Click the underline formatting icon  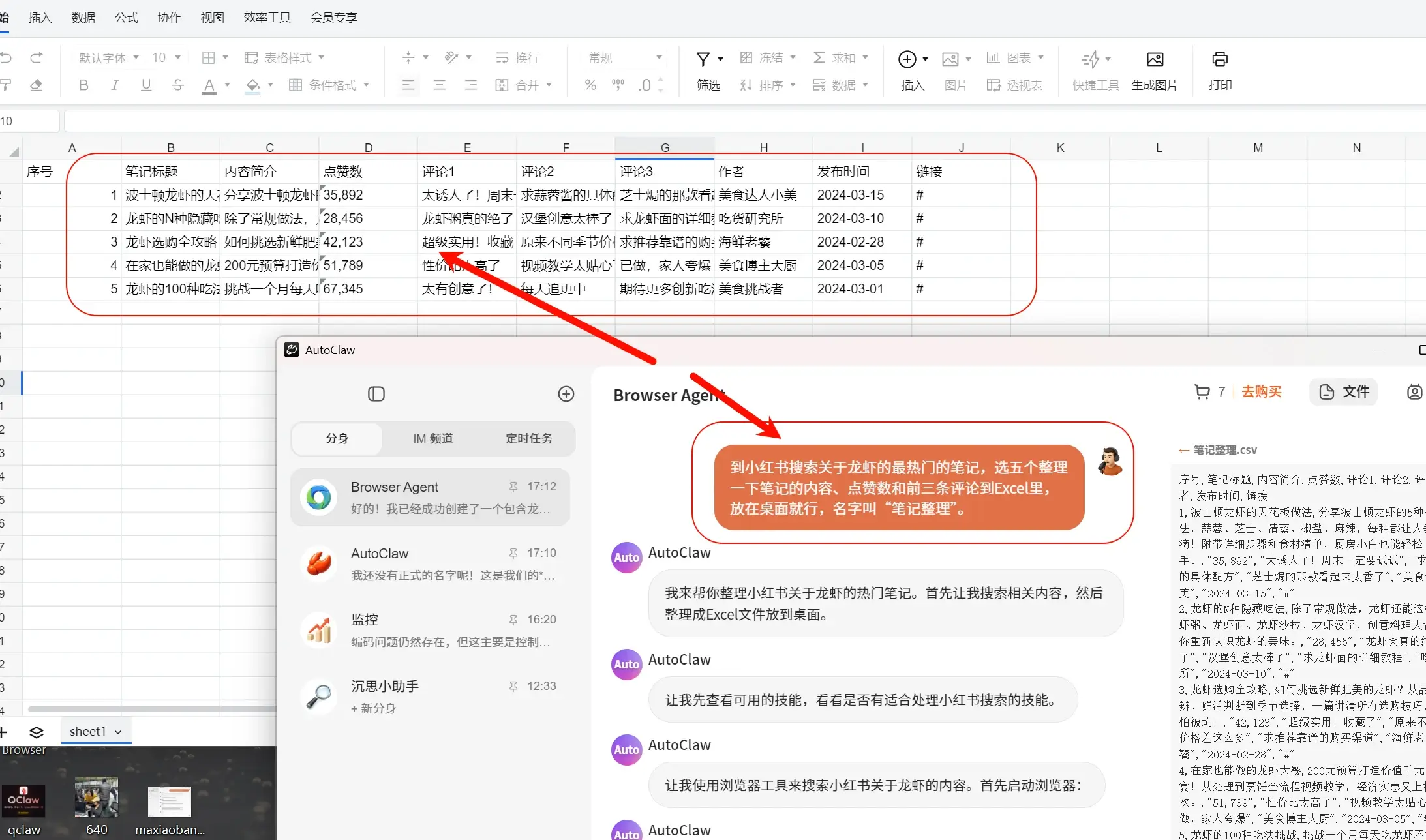pos(146,85)
